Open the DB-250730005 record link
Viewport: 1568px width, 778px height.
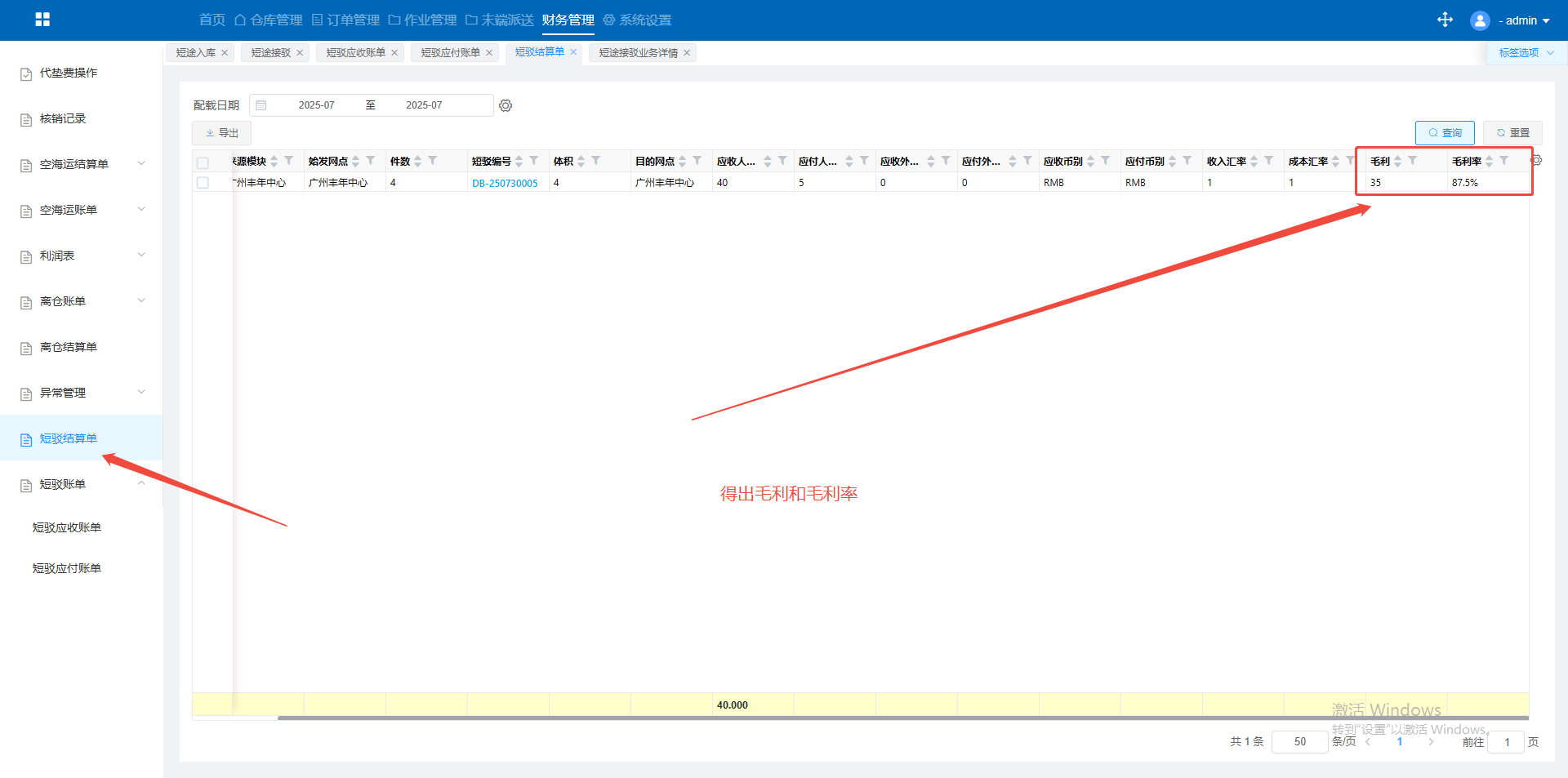[x=505, y=183]
